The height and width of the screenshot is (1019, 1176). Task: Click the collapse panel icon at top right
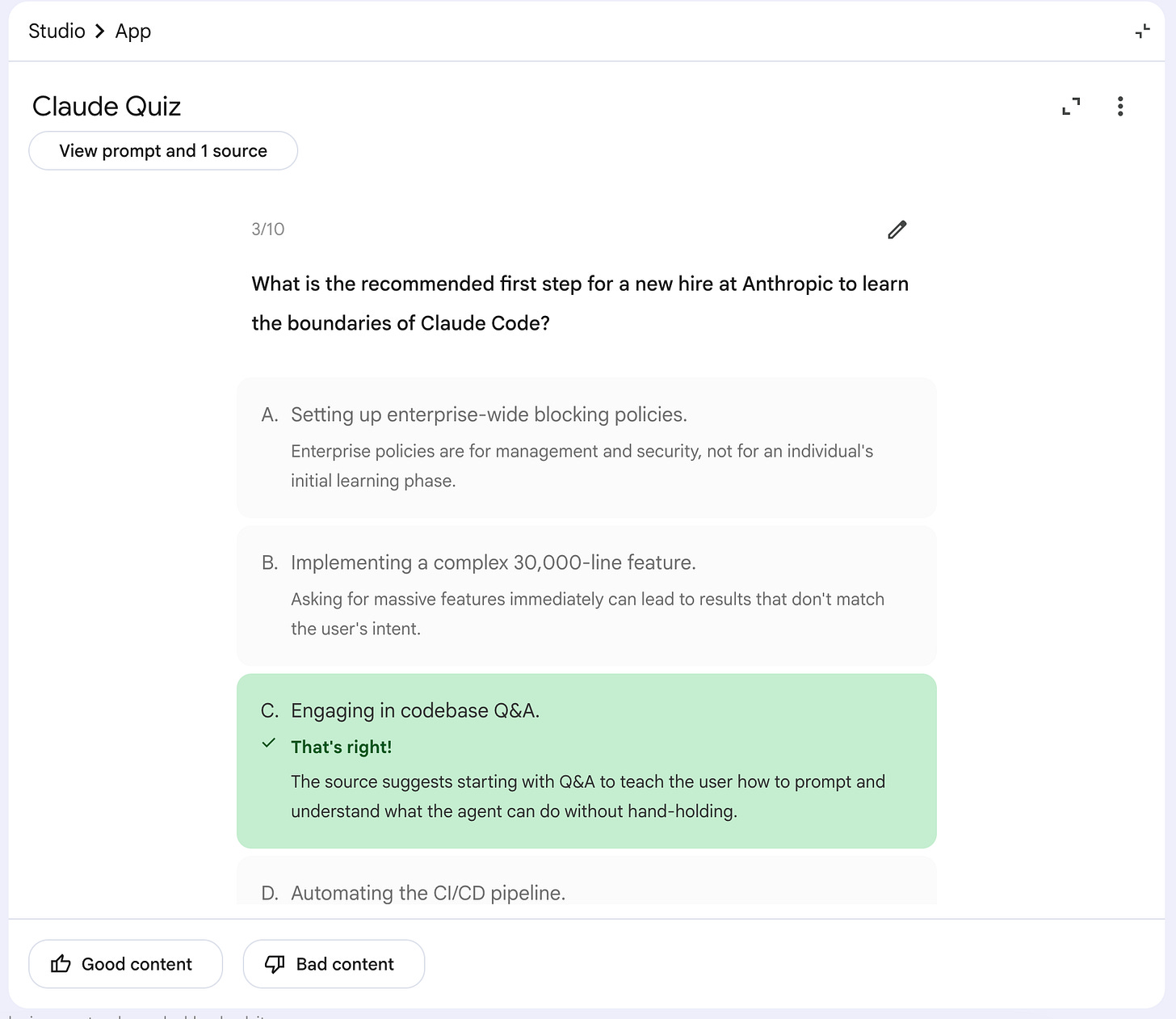(1142, 32)
